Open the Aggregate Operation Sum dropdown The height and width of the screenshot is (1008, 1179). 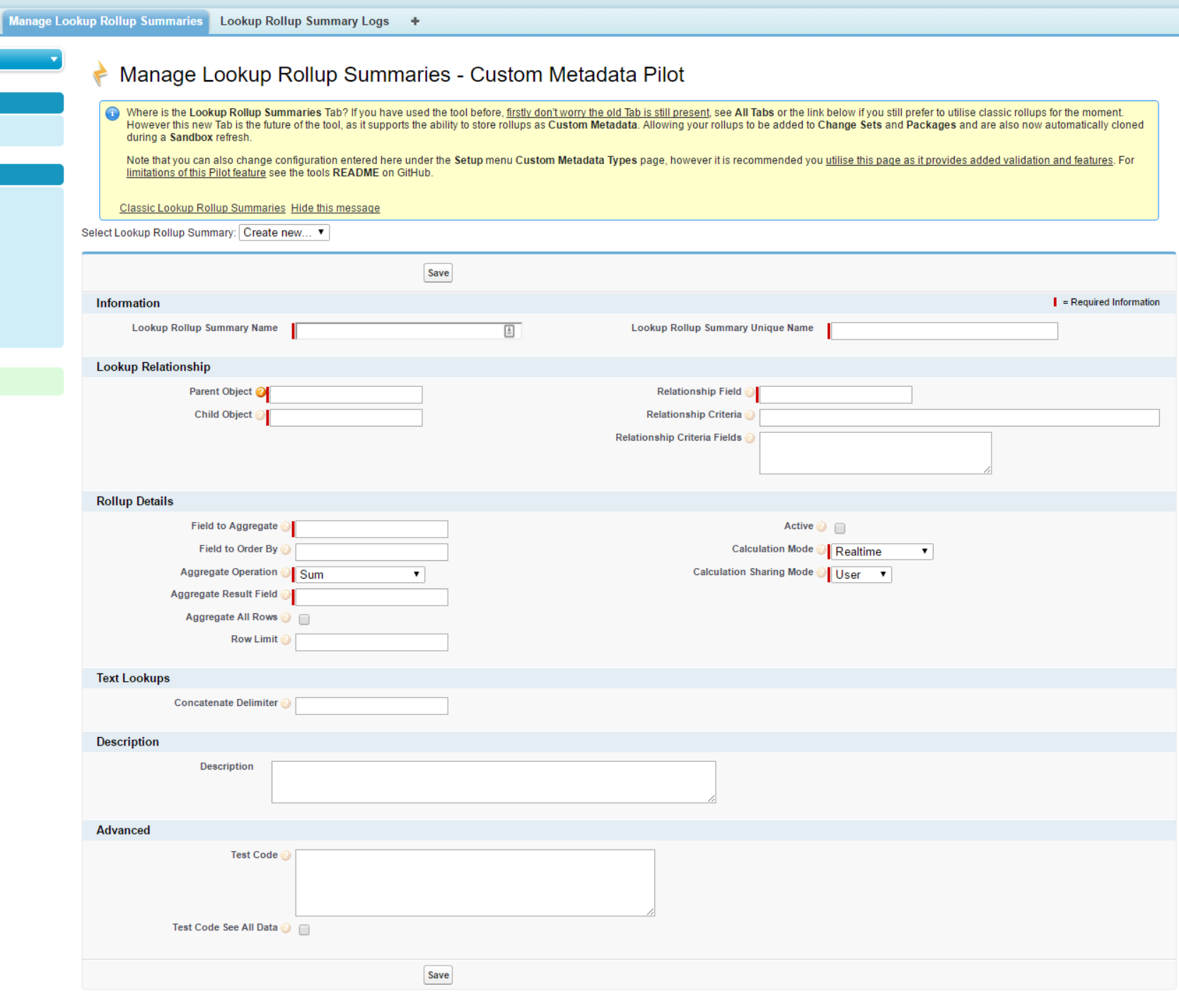coord(360,574)
